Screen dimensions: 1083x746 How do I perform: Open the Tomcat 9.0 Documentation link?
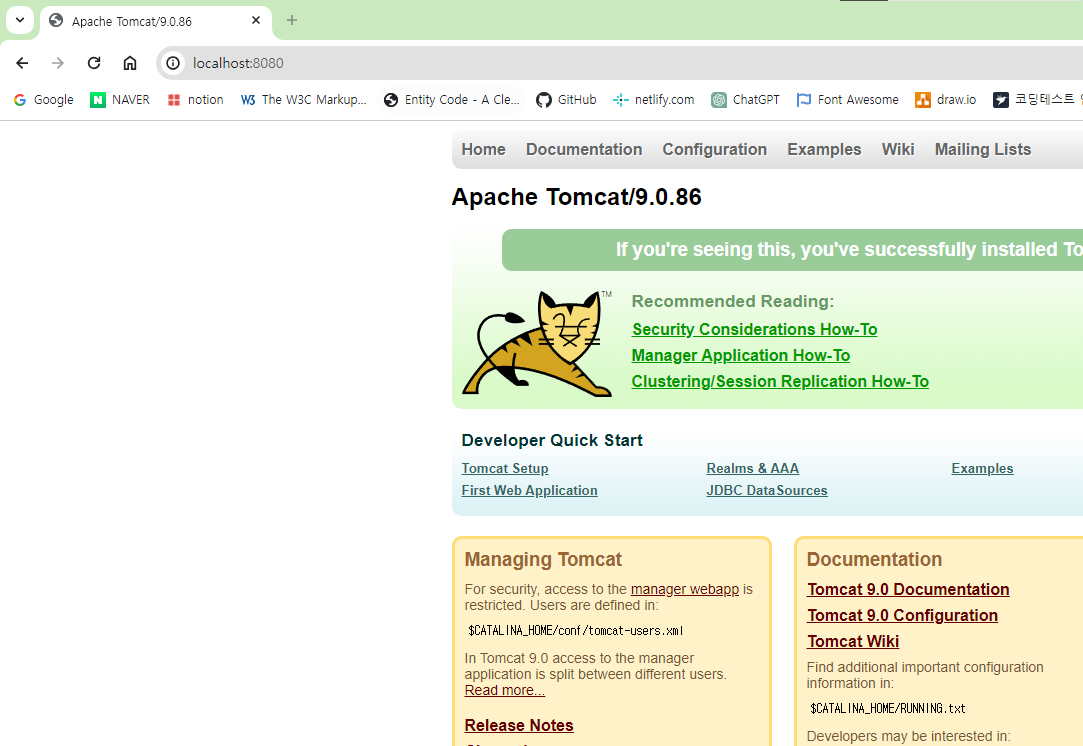click(908, 589)
